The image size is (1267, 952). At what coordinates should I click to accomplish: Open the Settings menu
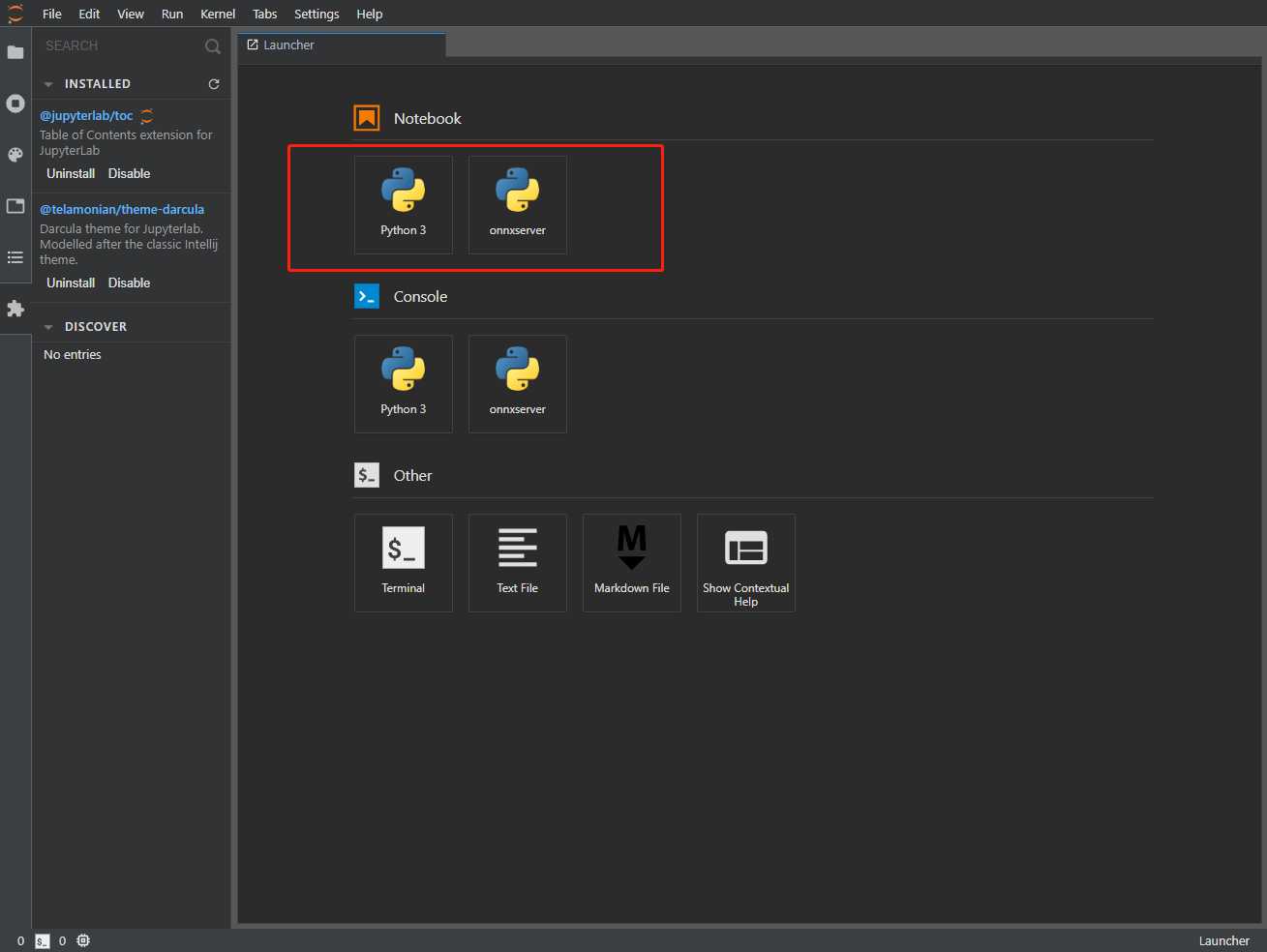pos(317,14)
